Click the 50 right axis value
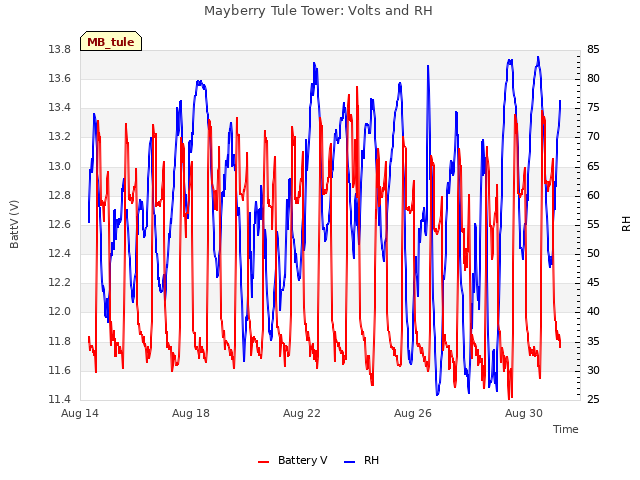The image size is (640, 480). point(593,253)
